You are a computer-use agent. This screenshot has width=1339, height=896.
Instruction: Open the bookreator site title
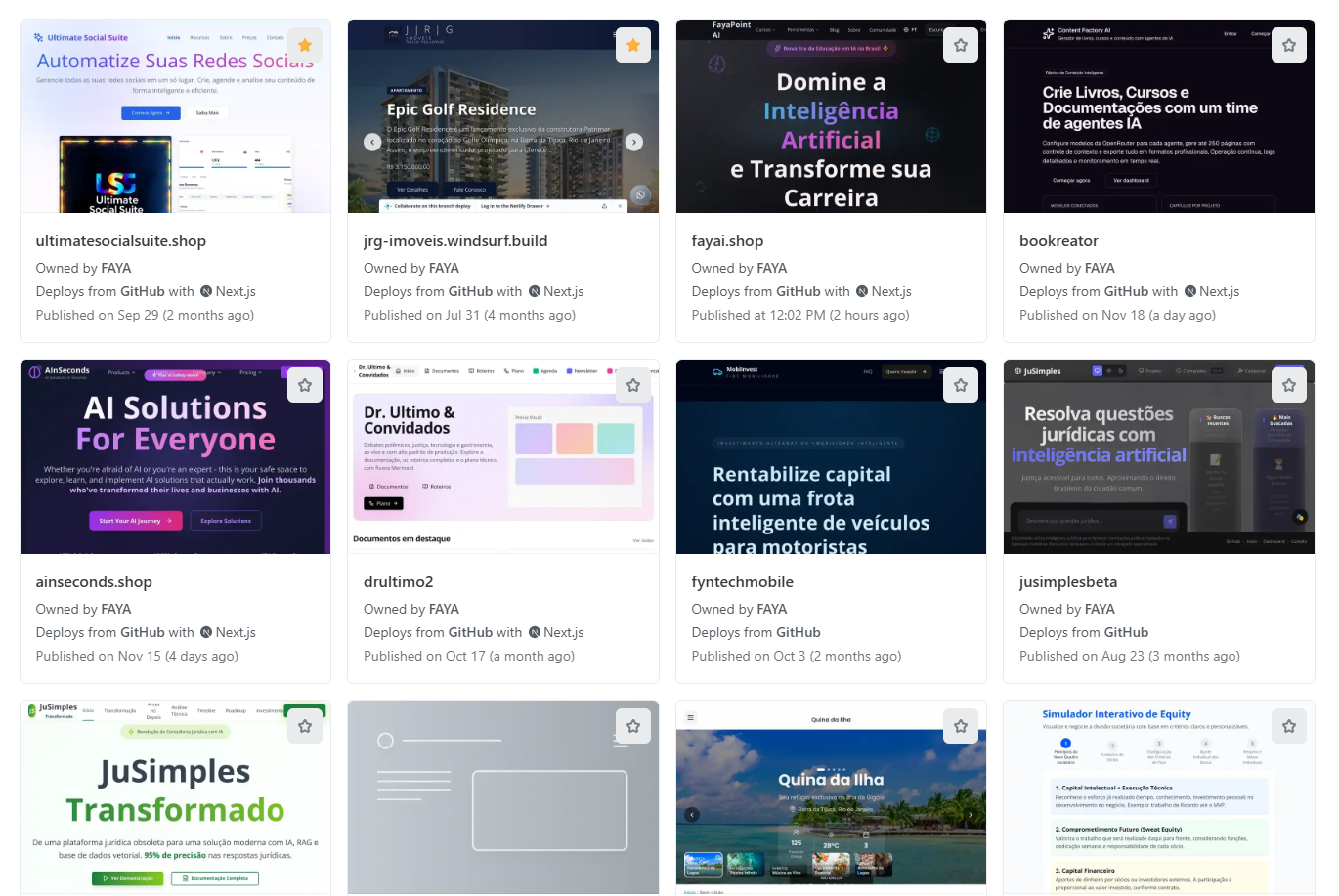coord(1058,241)
